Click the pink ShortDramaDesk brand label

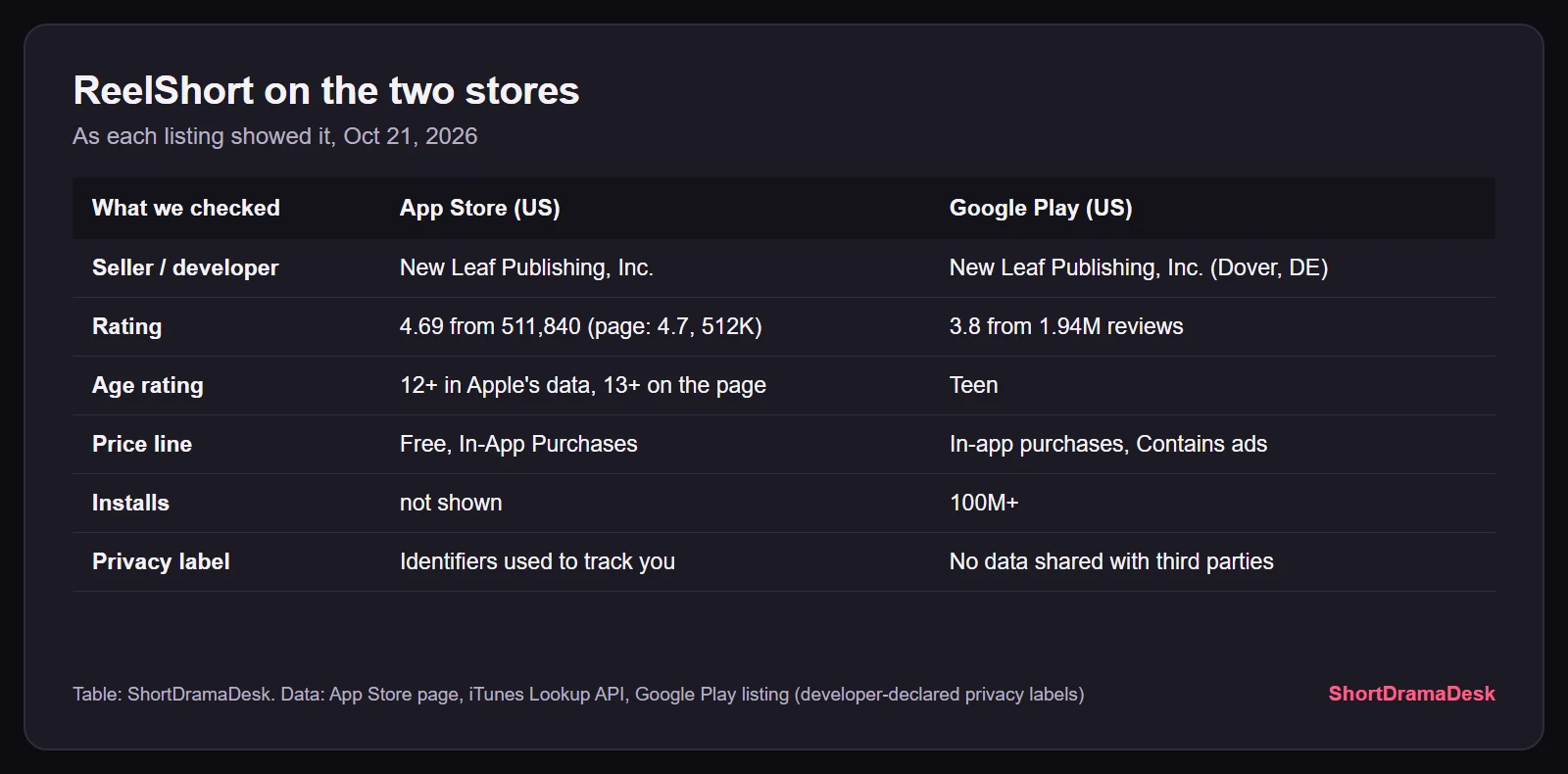(x=1411, y=694)
